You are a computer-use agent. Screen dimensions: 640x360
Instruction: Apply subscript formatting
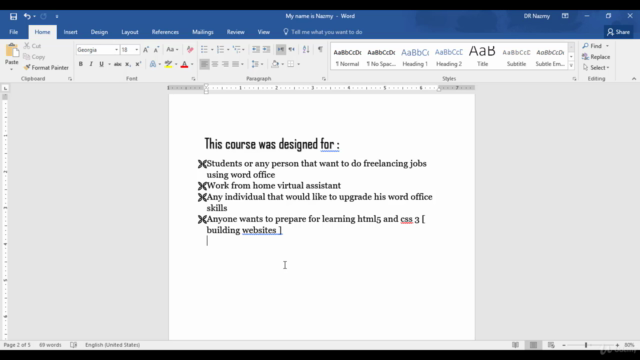tap(128, 64)
